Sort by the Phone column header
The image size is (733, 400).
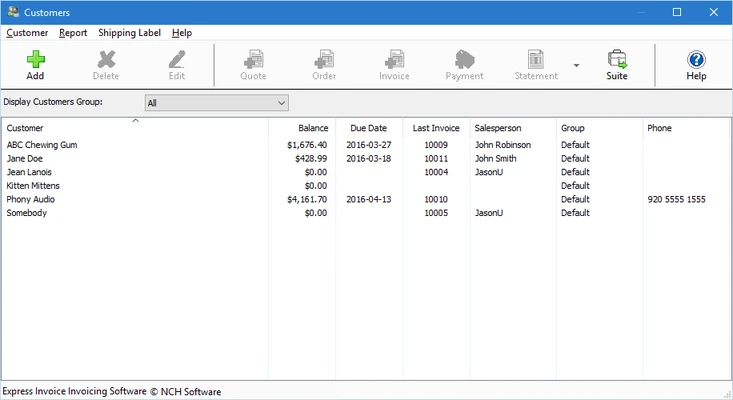686,128
